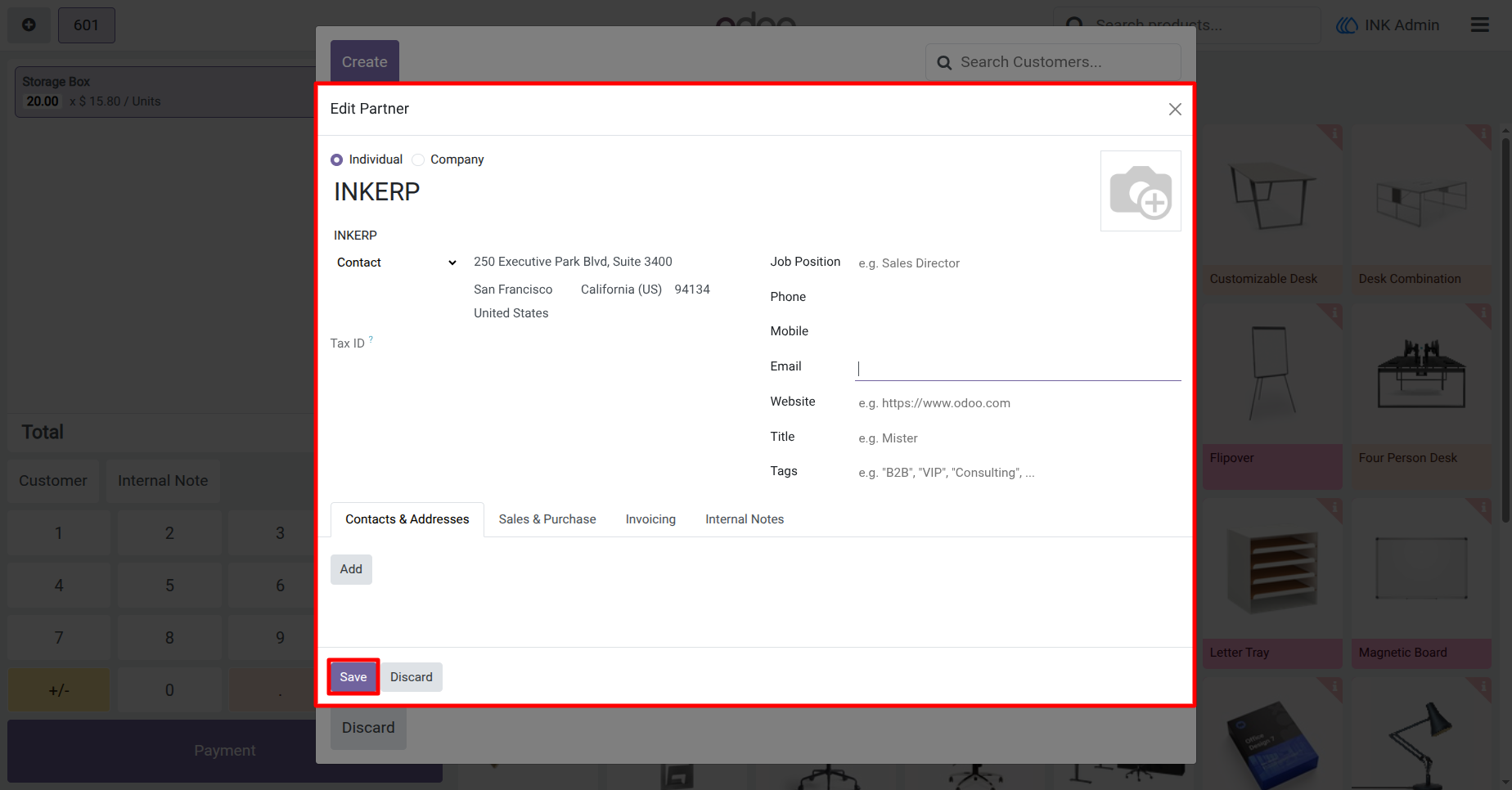Image resolution: width=1512 pixels, height=790 pixels.
Task: Open info badge on Four Person Desk
Action: tap(1483, 312)
